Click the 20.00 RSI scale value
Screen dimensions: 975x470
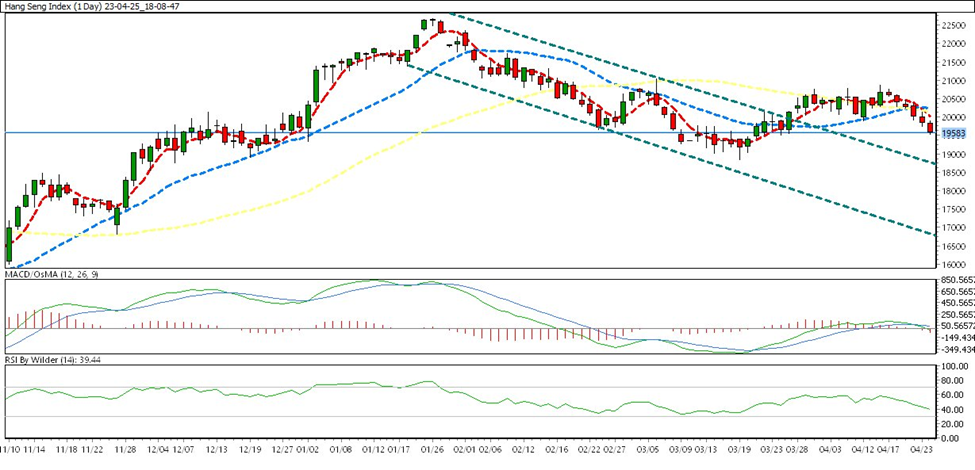pyautogui.click(x=951, y=424)
